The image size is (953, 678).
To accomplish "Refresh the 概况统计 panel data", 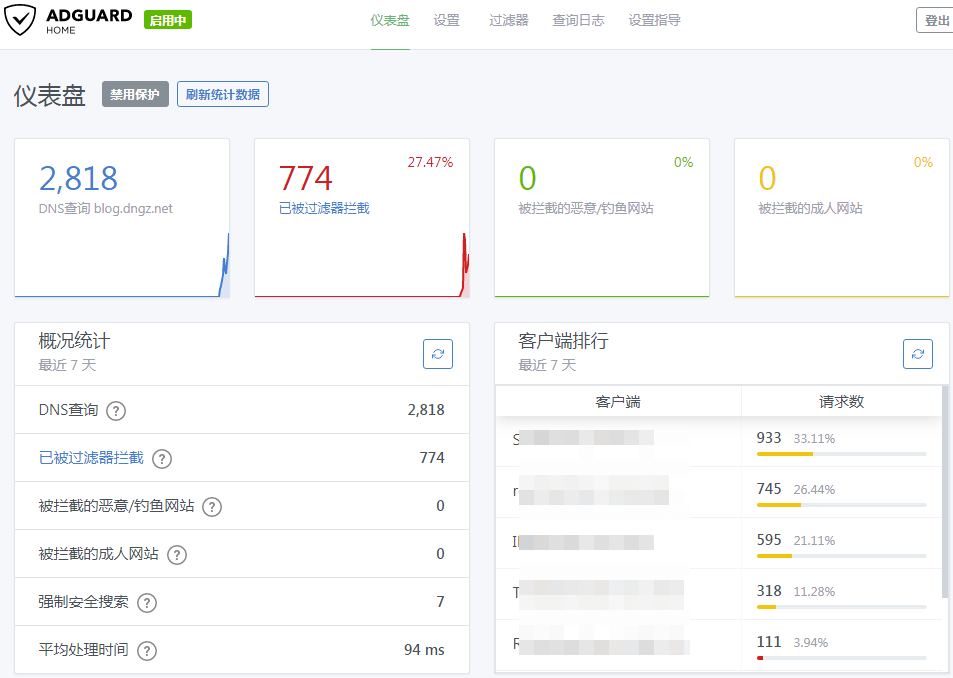I will click(x=438, y=354).
